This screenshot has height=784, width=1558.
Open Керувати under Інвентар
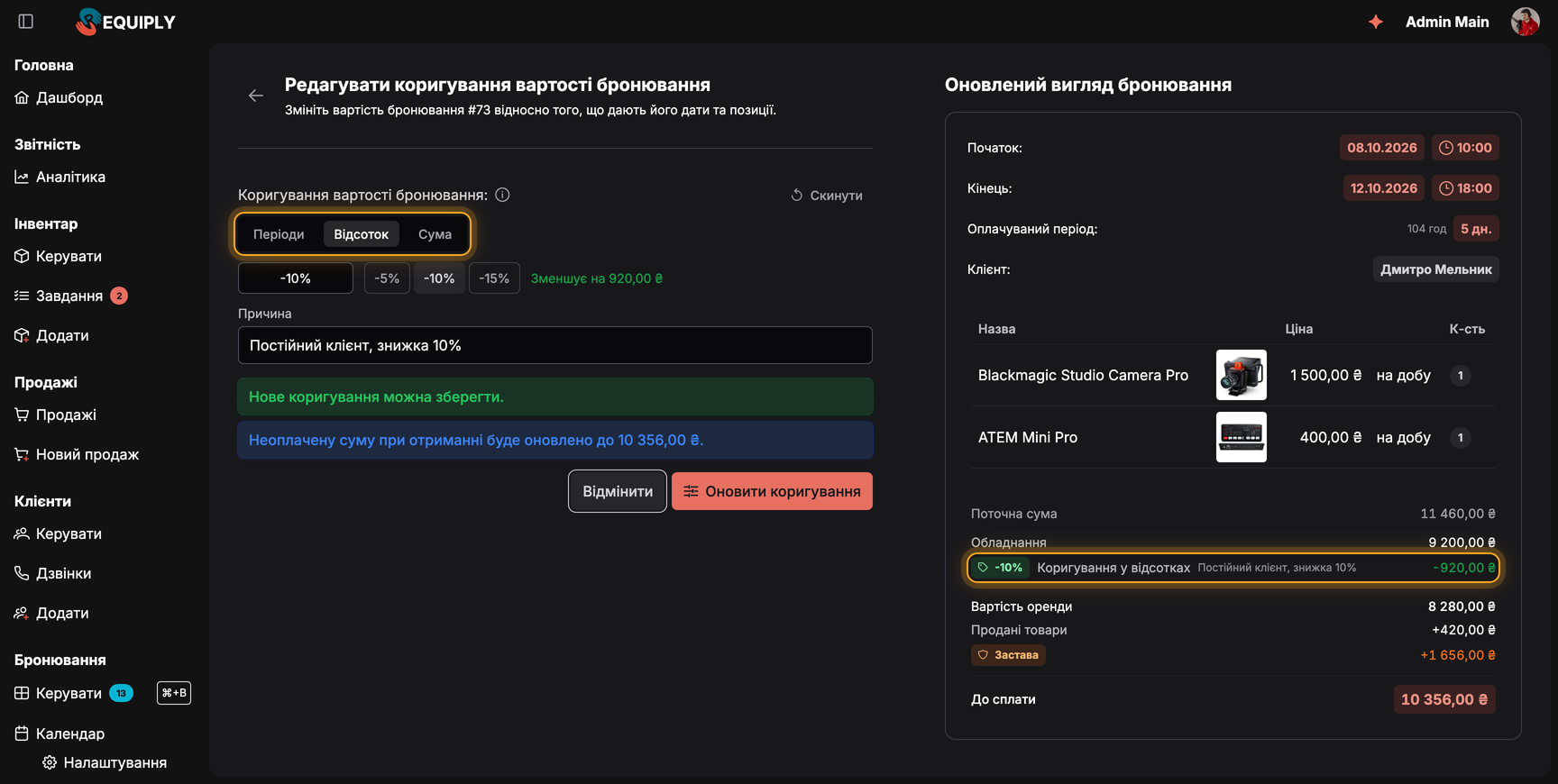pyautogui.click(x=59, y=256)
